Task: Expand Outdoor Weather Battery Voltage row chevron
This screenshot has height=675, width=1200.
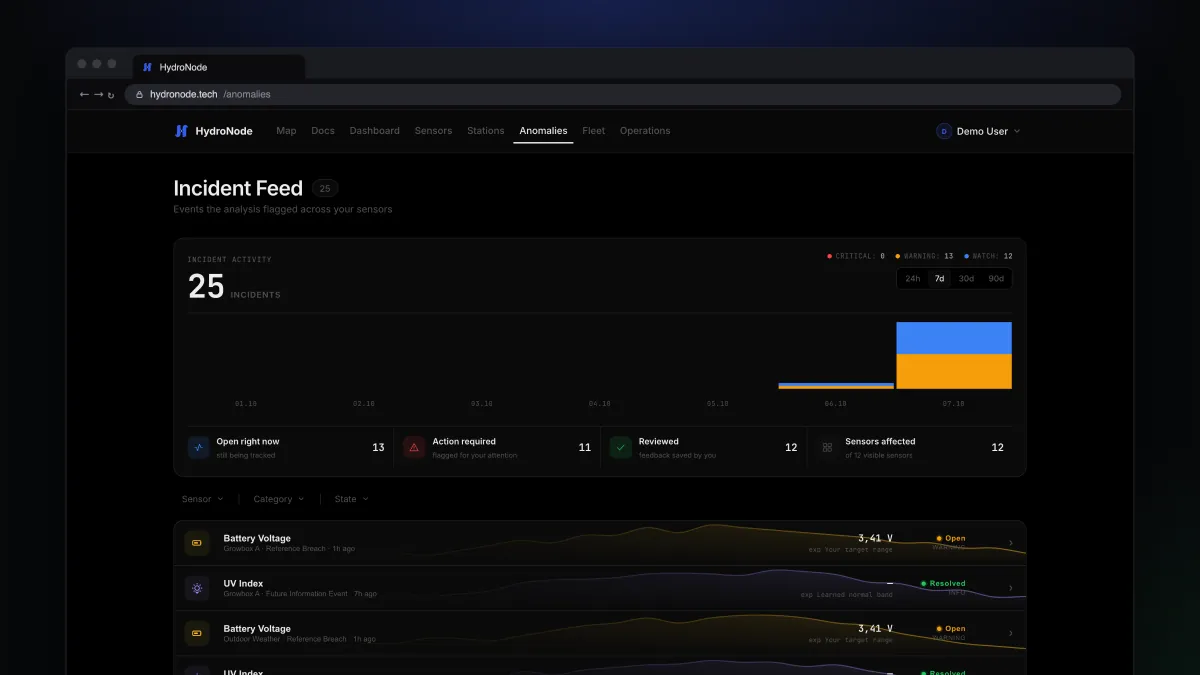Action: 1010,633
